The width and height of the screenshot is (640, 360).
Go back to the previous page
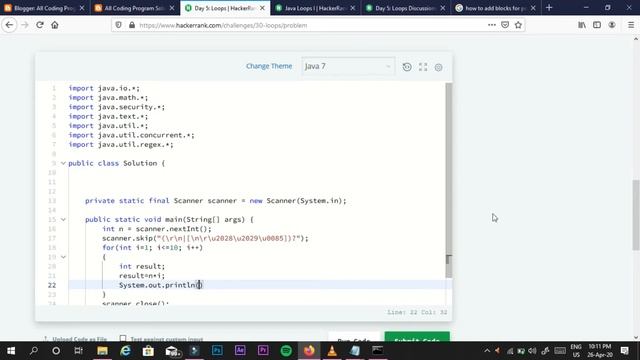tap(9, 25)
